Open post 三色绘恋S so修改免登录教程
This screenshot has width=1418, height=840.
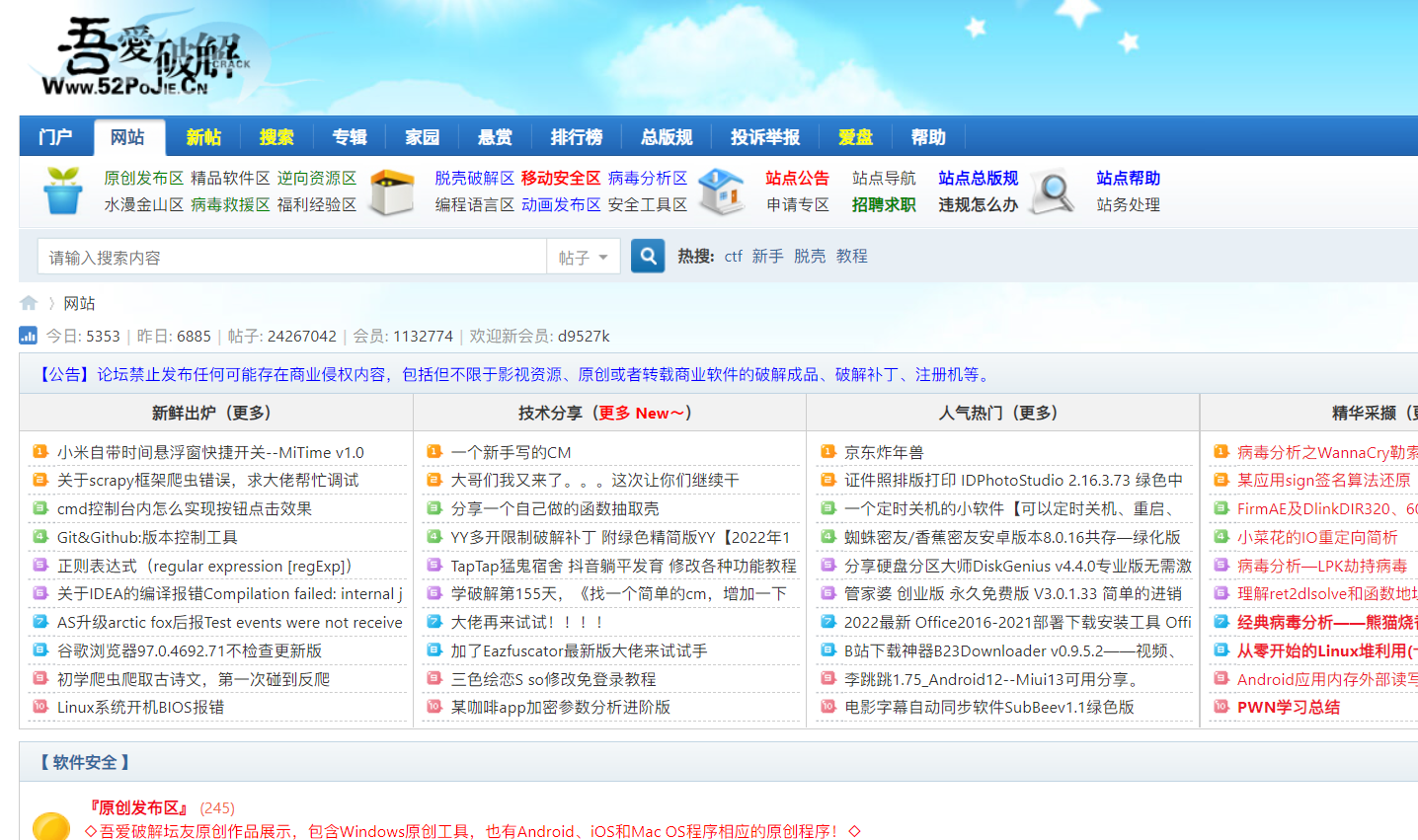(554, 679)
